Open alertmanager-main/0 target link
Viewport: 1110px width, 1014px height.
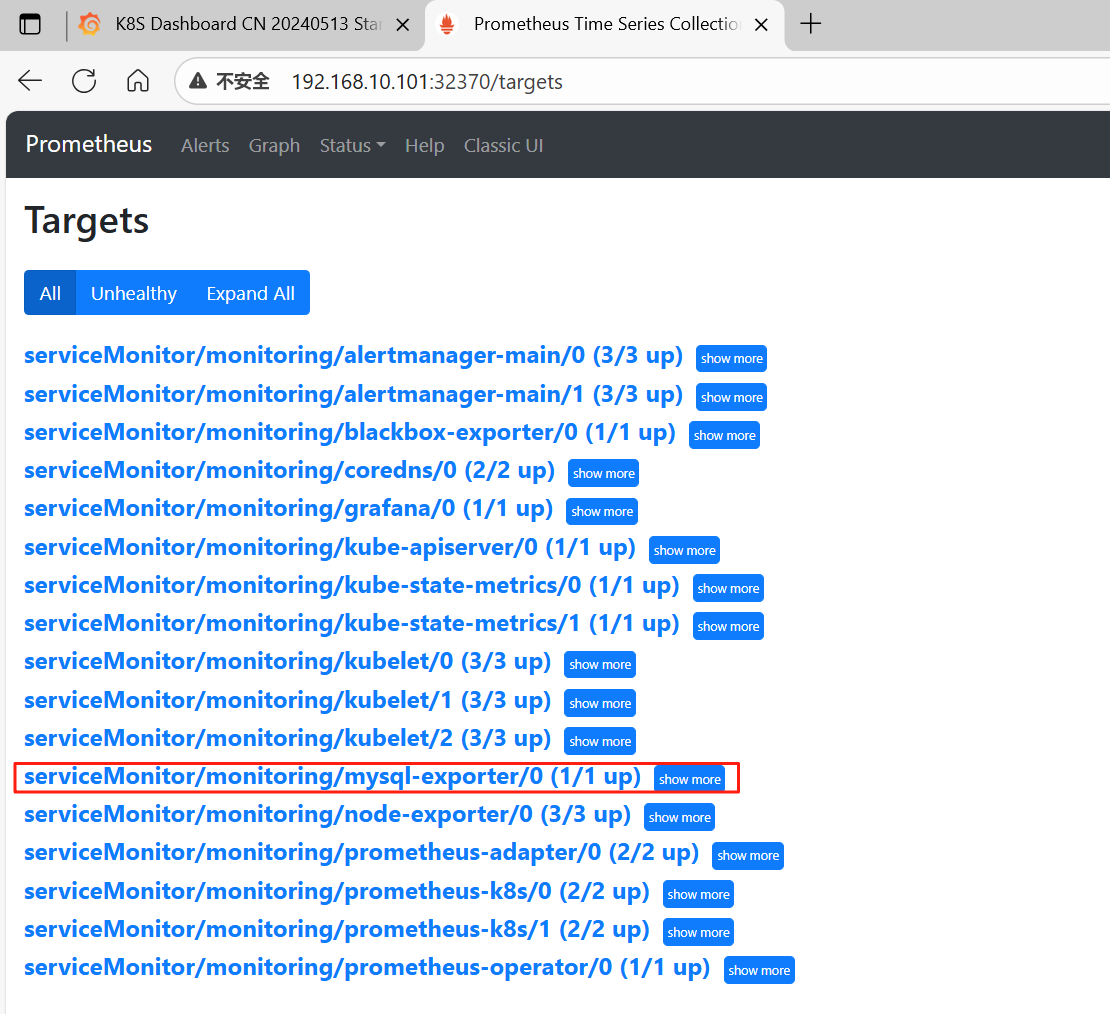[x=353, y=355]
